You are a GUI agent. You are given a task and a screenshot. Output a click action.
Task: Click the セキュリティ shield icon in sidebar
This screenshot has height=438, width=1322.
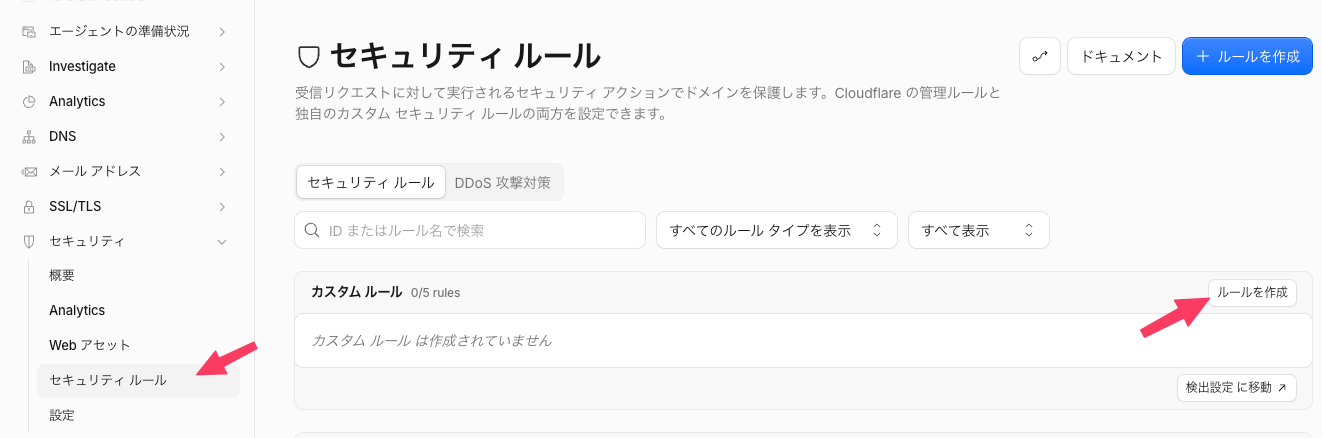[x=29, y=241]
